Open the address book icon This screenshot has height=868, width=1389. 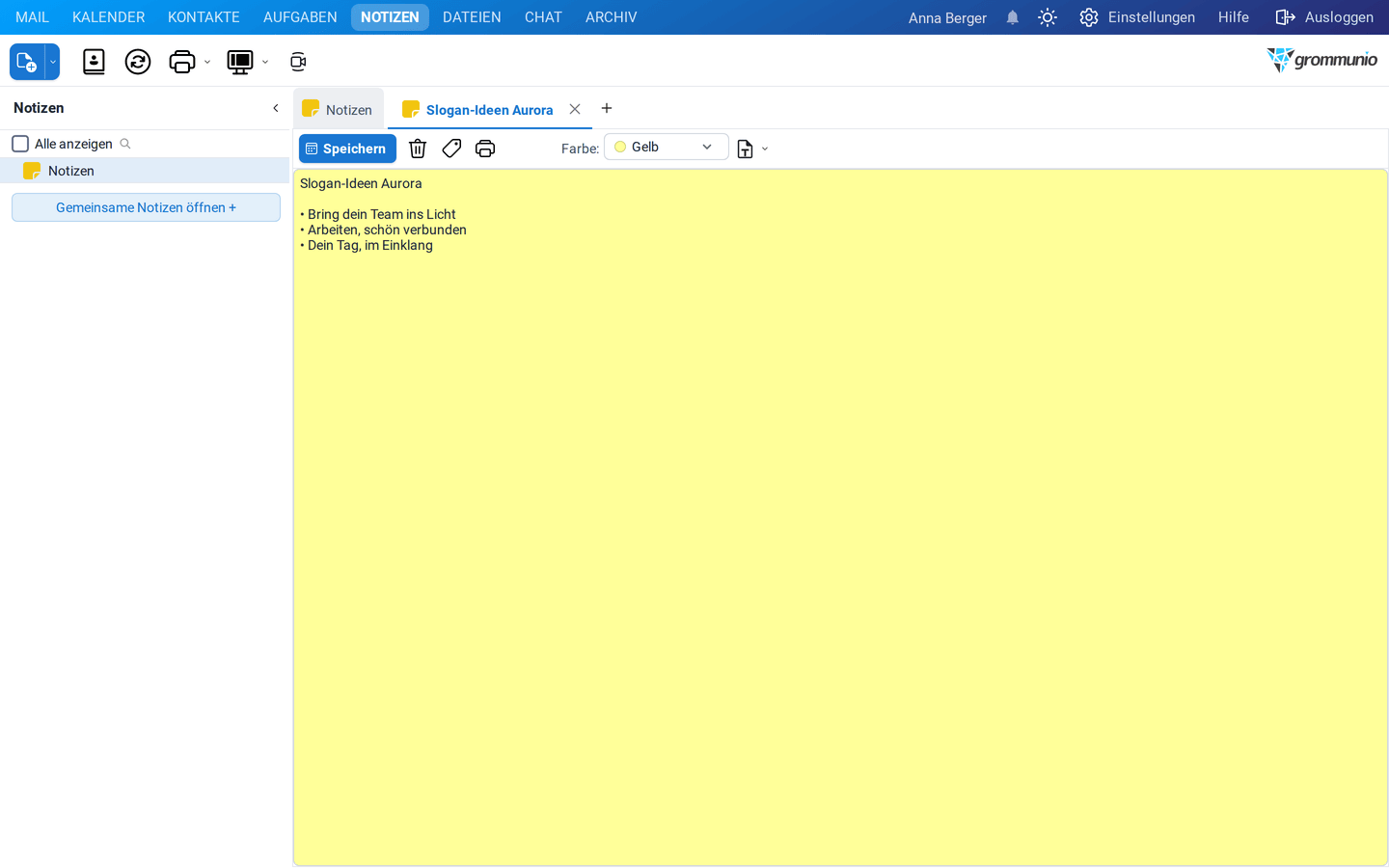click(94, 62)
